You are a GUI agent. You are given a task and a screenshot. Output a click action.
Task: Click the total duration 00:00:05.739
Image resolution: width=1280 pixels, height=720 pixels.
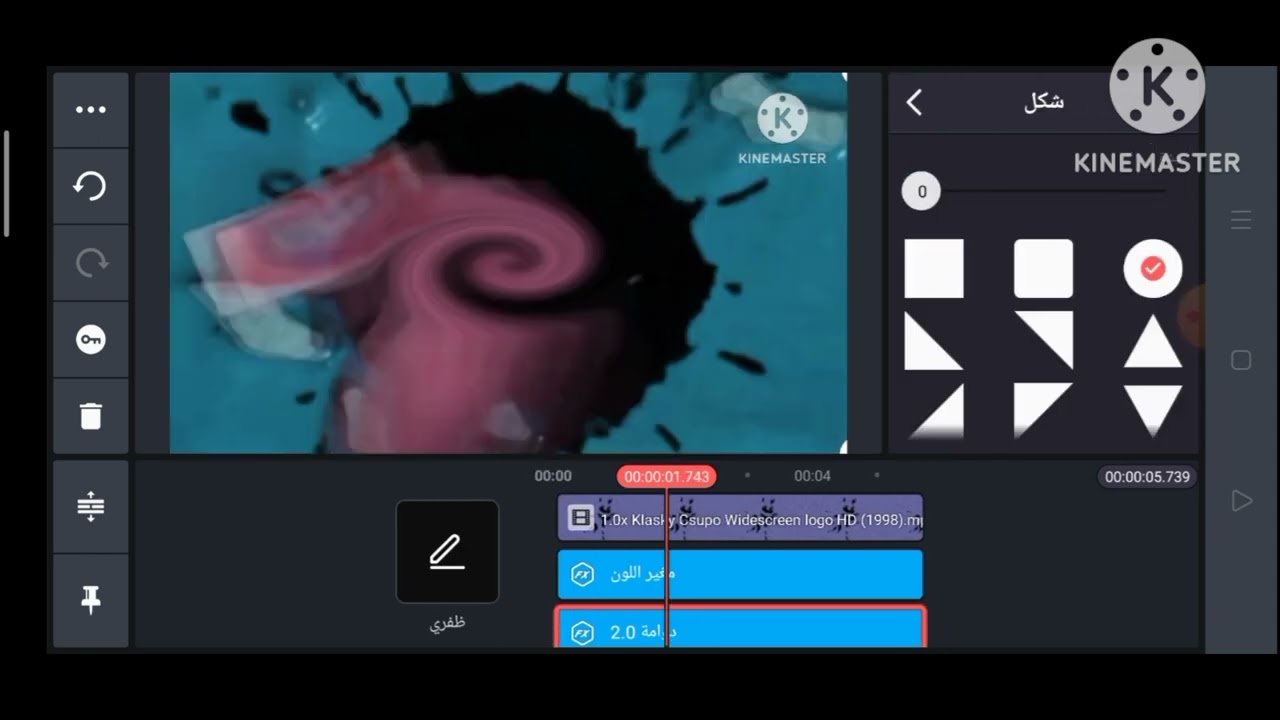point(1147,477)
